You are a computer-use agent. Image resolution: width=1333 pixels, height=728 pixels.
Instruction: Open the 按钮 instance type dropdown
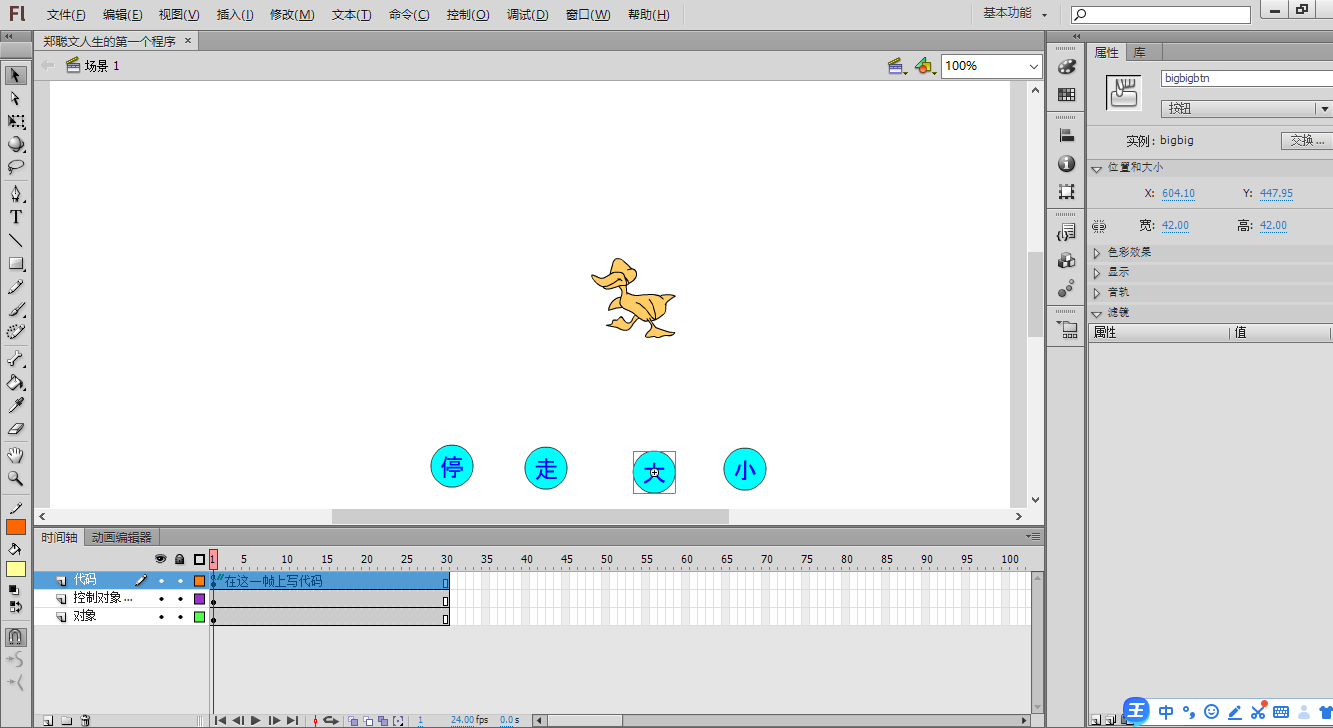[x=1246, y=108]
